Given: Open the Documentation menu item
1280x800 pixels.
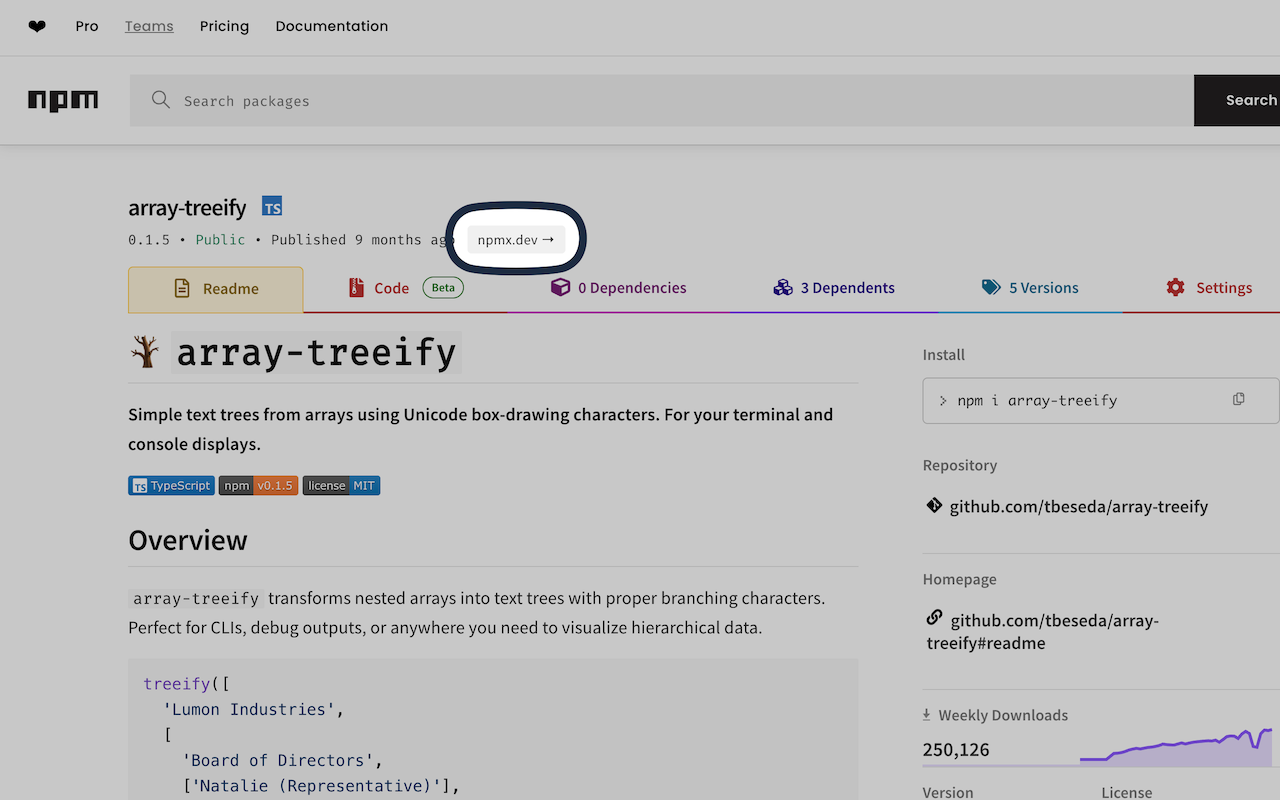Looking at the screenshot, I should pos(331,26).
